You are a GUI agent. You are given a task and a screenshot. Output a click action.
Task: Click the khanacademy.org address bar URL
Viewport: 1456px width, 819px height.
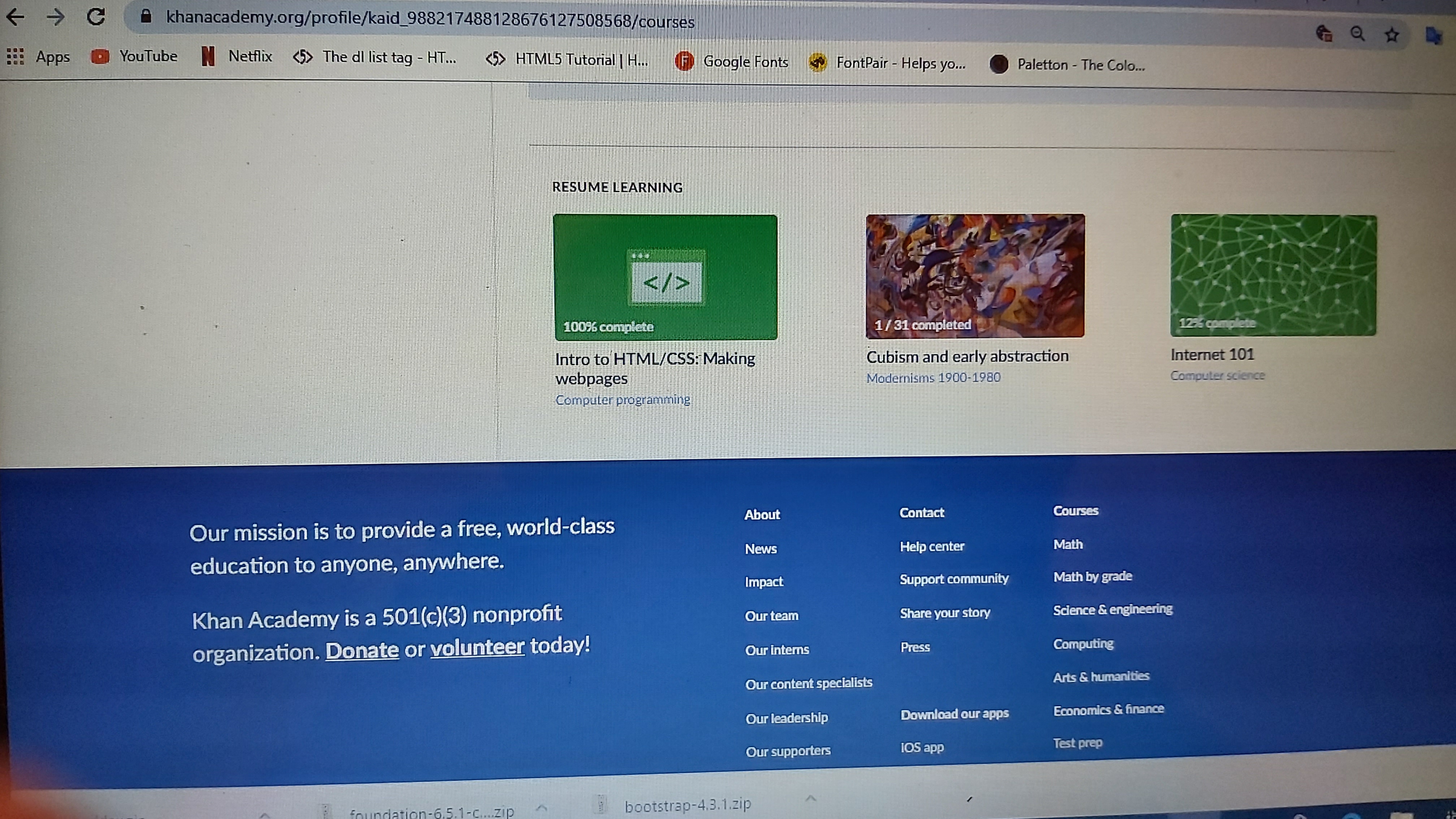point(430,19)
